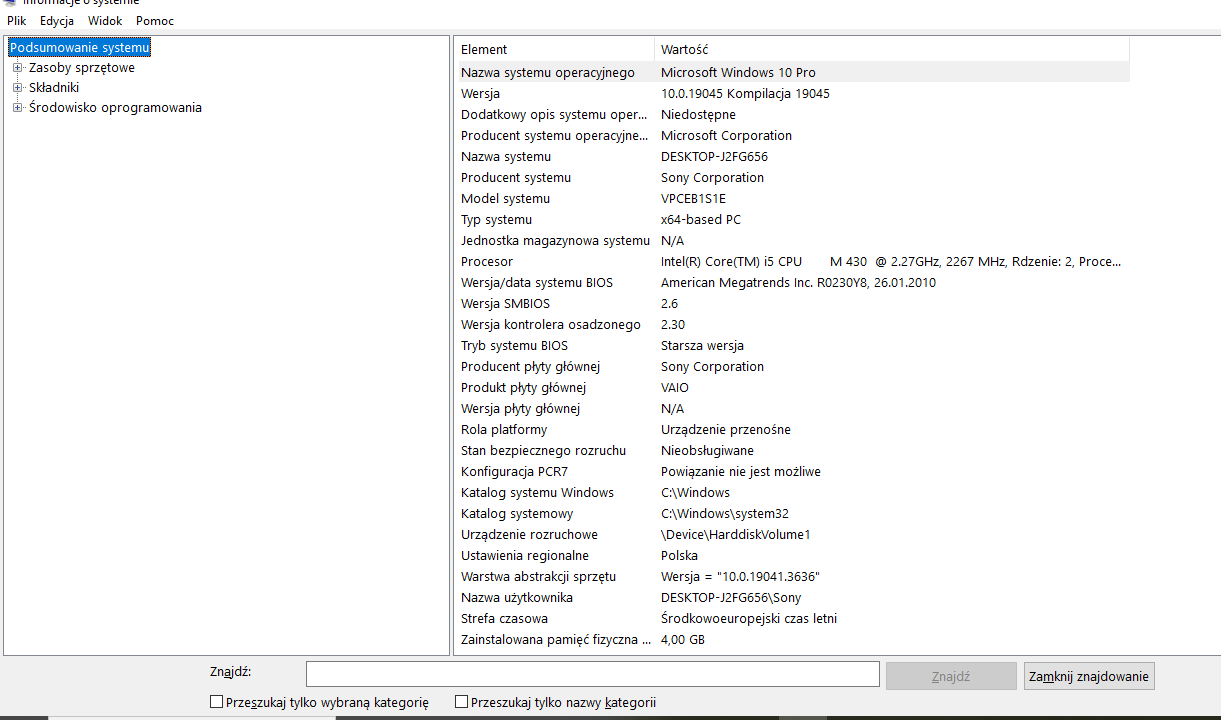This screenshot has width=1221, height=720.
Task: Click the value \Device\HarddiskVolume1
Action: tap(736, 534)
